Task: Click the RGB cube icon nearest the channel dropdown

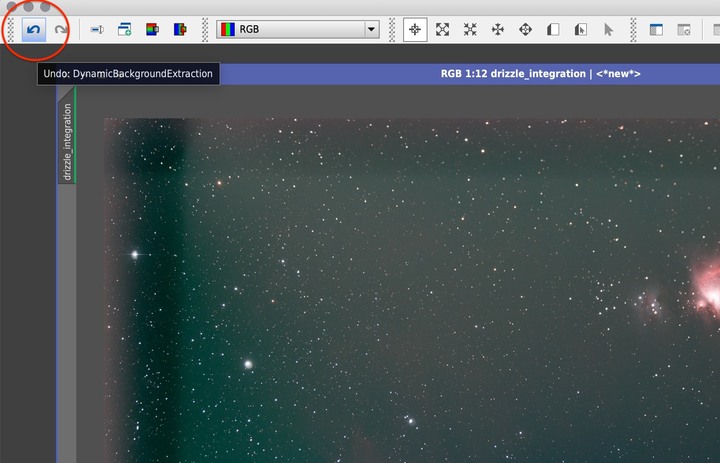Action: point(180,30)
